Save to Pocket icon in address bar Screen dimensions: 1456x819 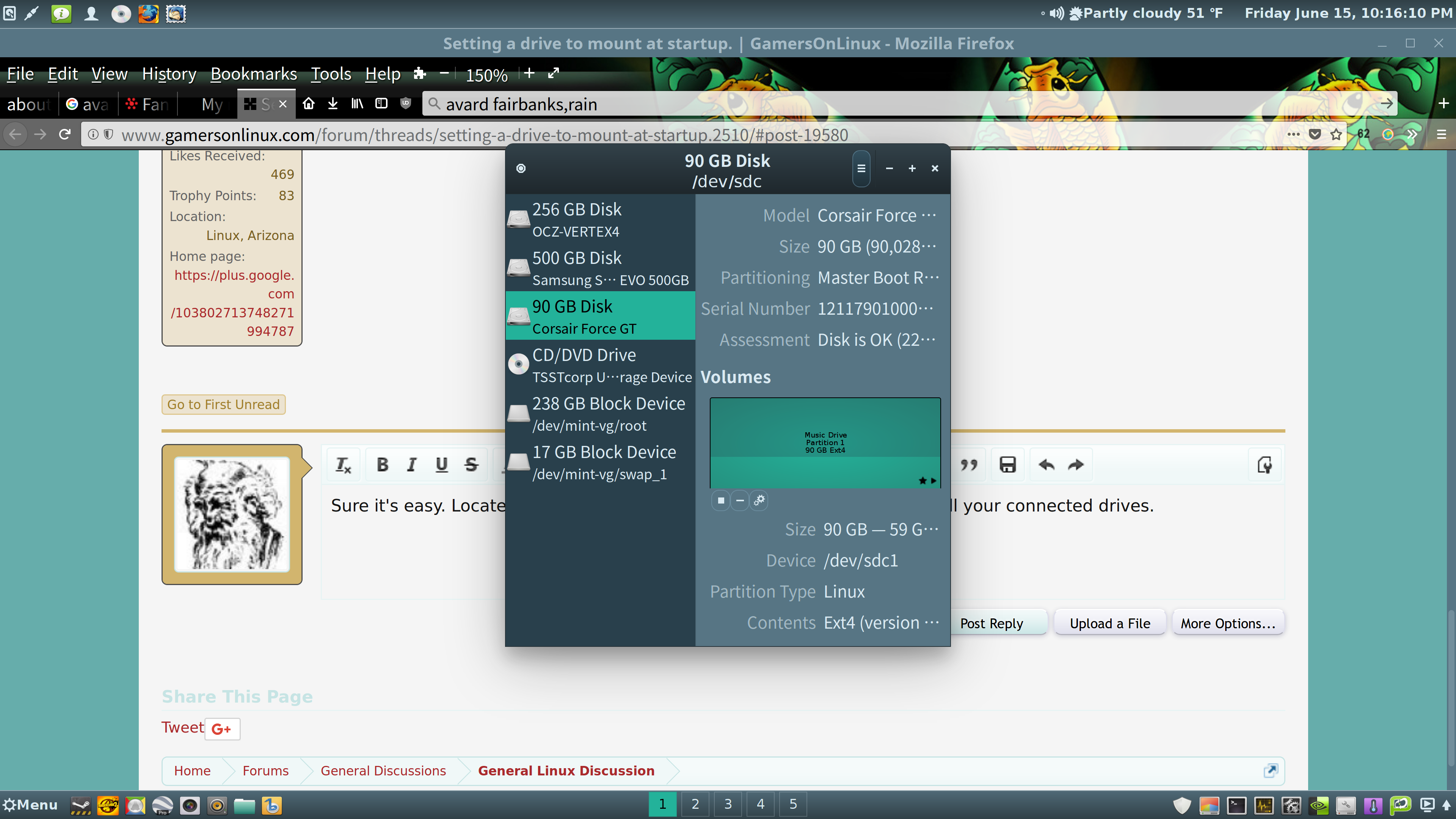pyautogui.click(x=1315, y=135)
